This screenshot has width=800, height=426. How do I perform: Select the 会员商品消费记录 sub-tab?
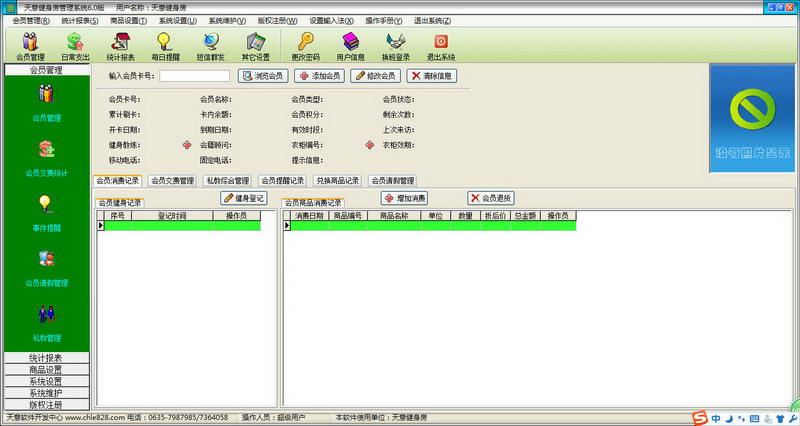click(x=313, y=203)
